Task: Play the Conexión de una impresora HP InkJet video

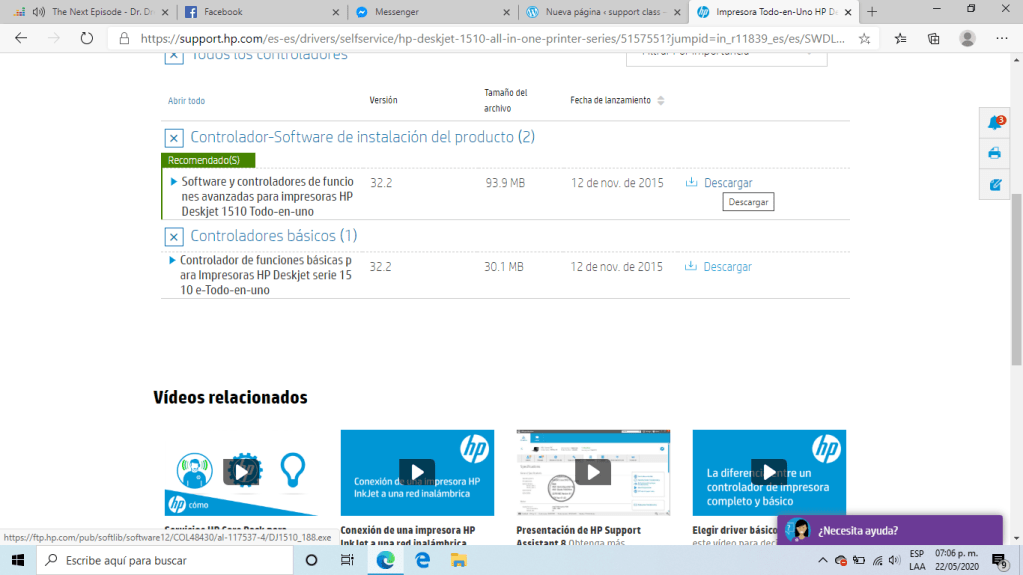Action: coord(417,472)
